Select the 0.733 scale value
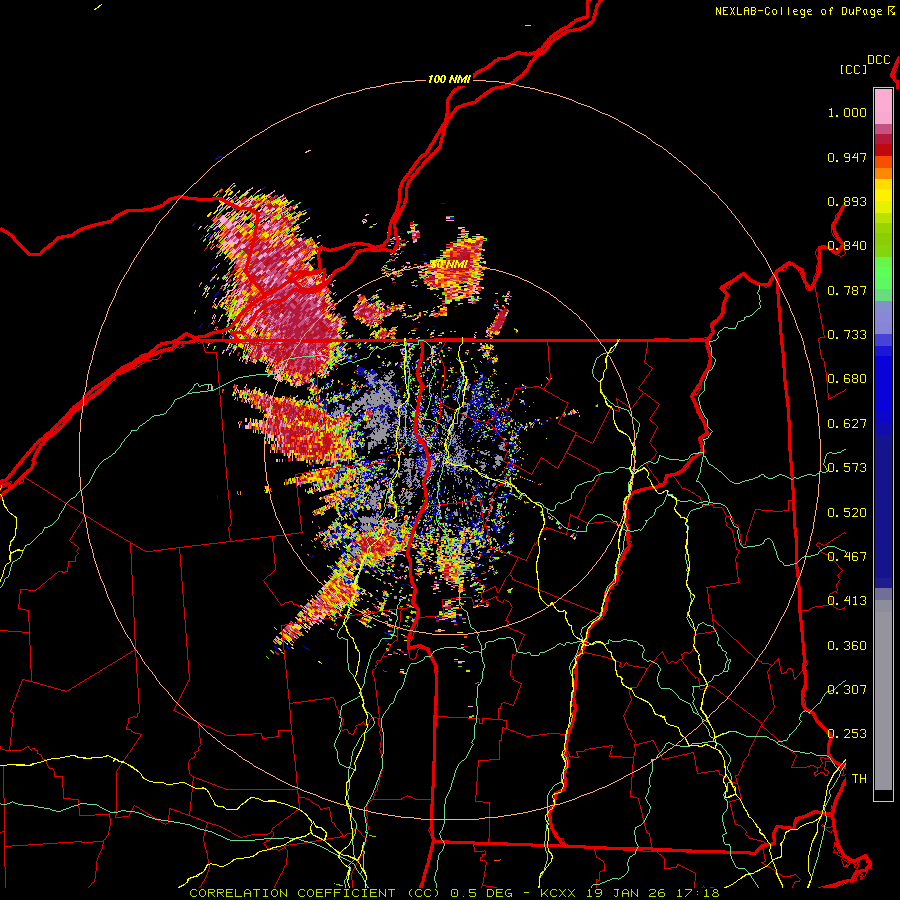 click(x=847, y=335)
